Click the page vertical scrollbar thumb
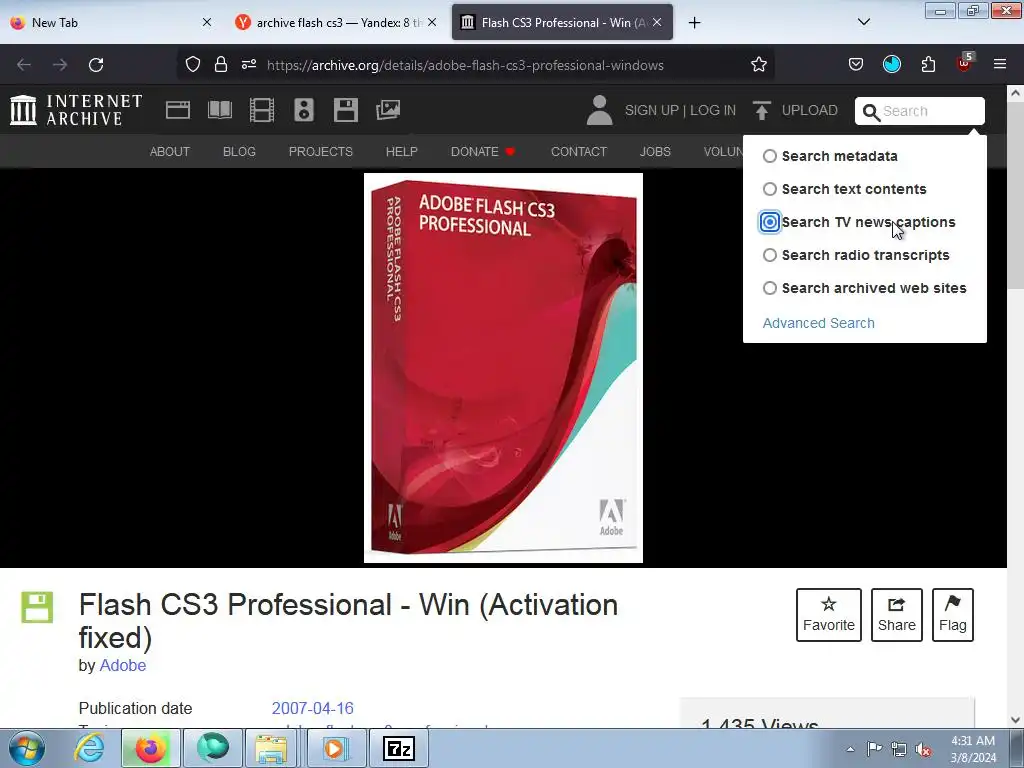 pos(1015,195)
